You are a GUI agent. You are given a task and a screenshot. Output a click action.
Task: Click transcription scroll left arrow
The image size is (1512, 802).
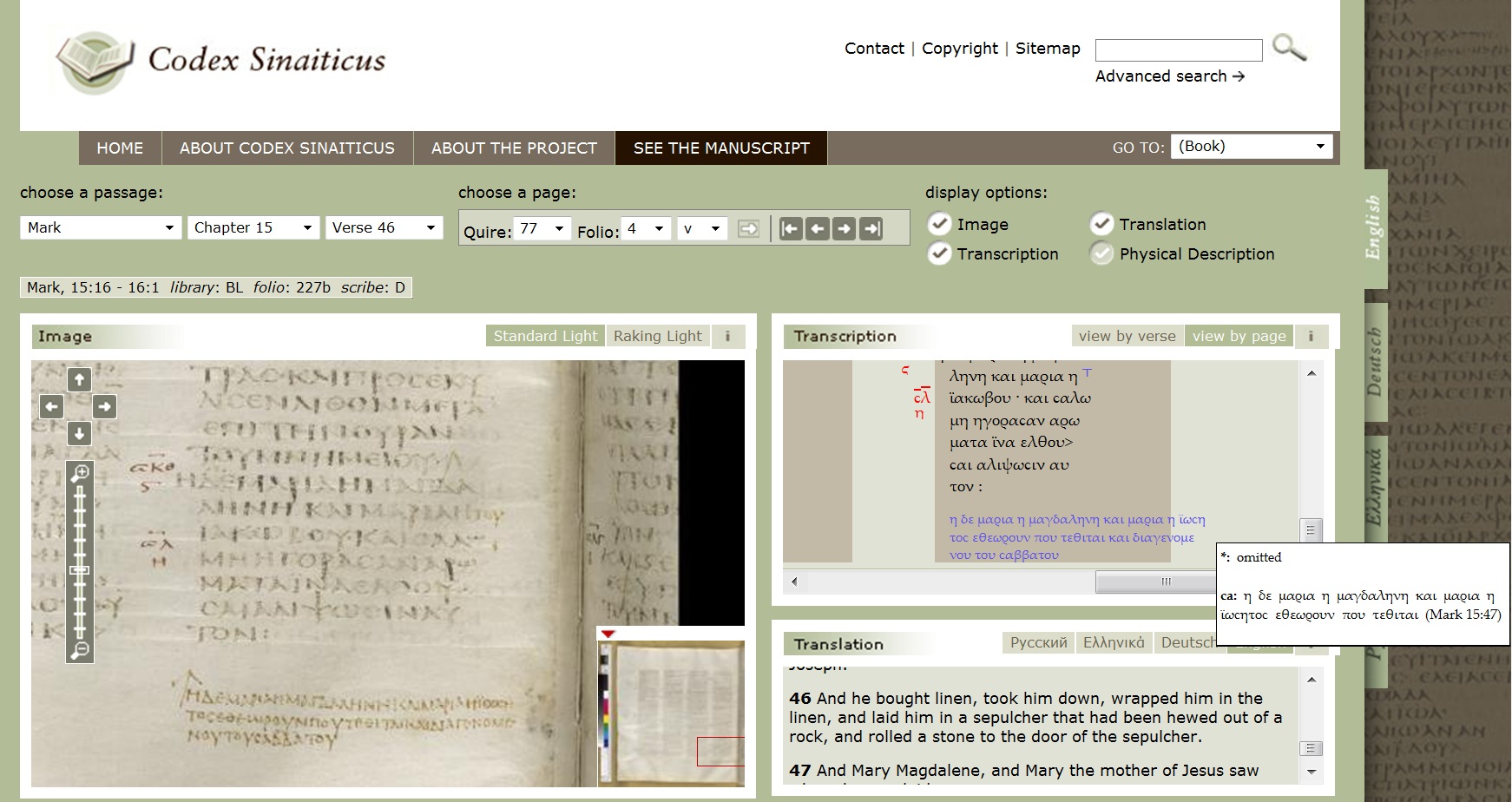tap(794, 582)
